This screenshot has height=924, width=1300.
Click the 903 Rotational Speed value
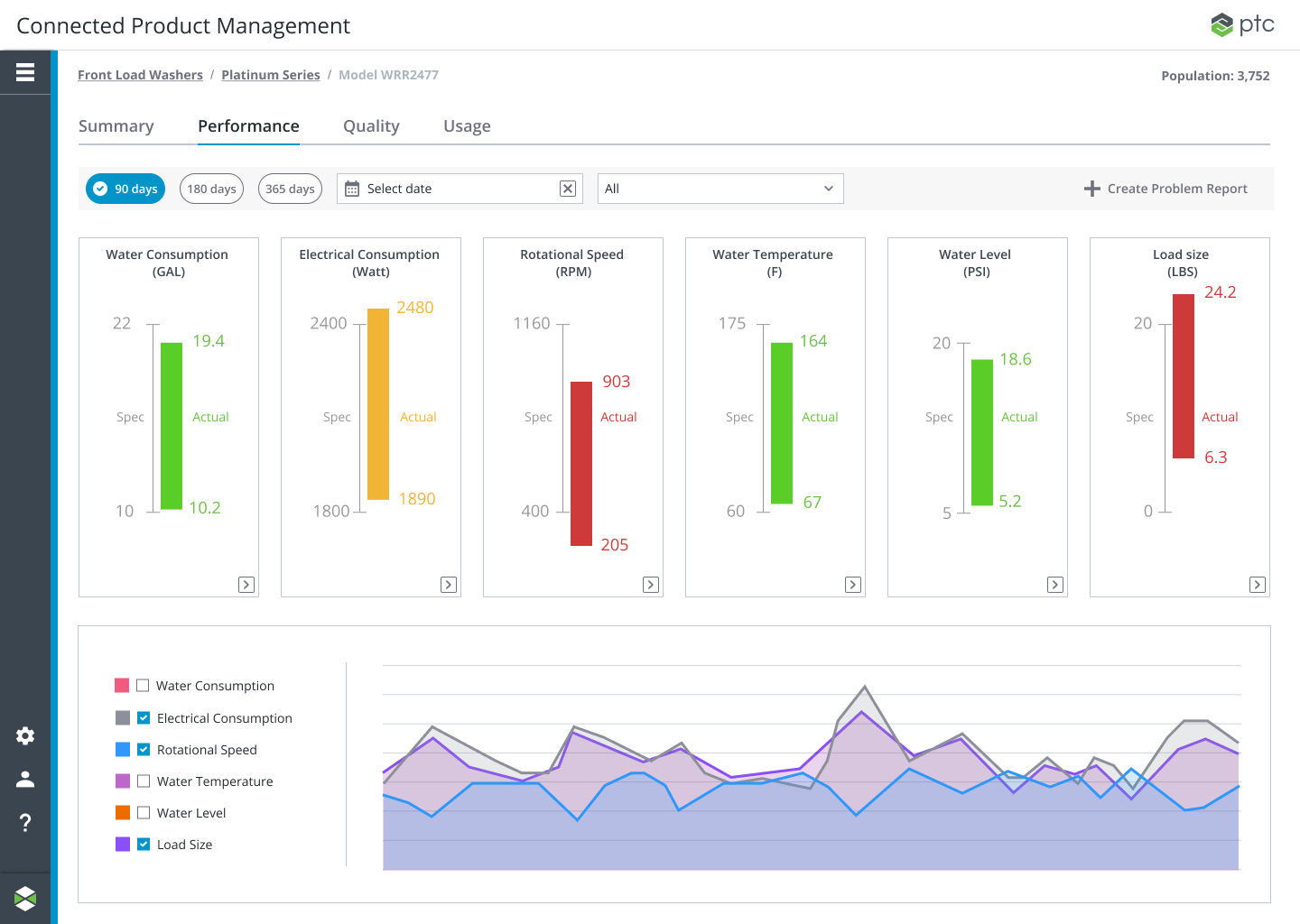[x=617, y=382]
